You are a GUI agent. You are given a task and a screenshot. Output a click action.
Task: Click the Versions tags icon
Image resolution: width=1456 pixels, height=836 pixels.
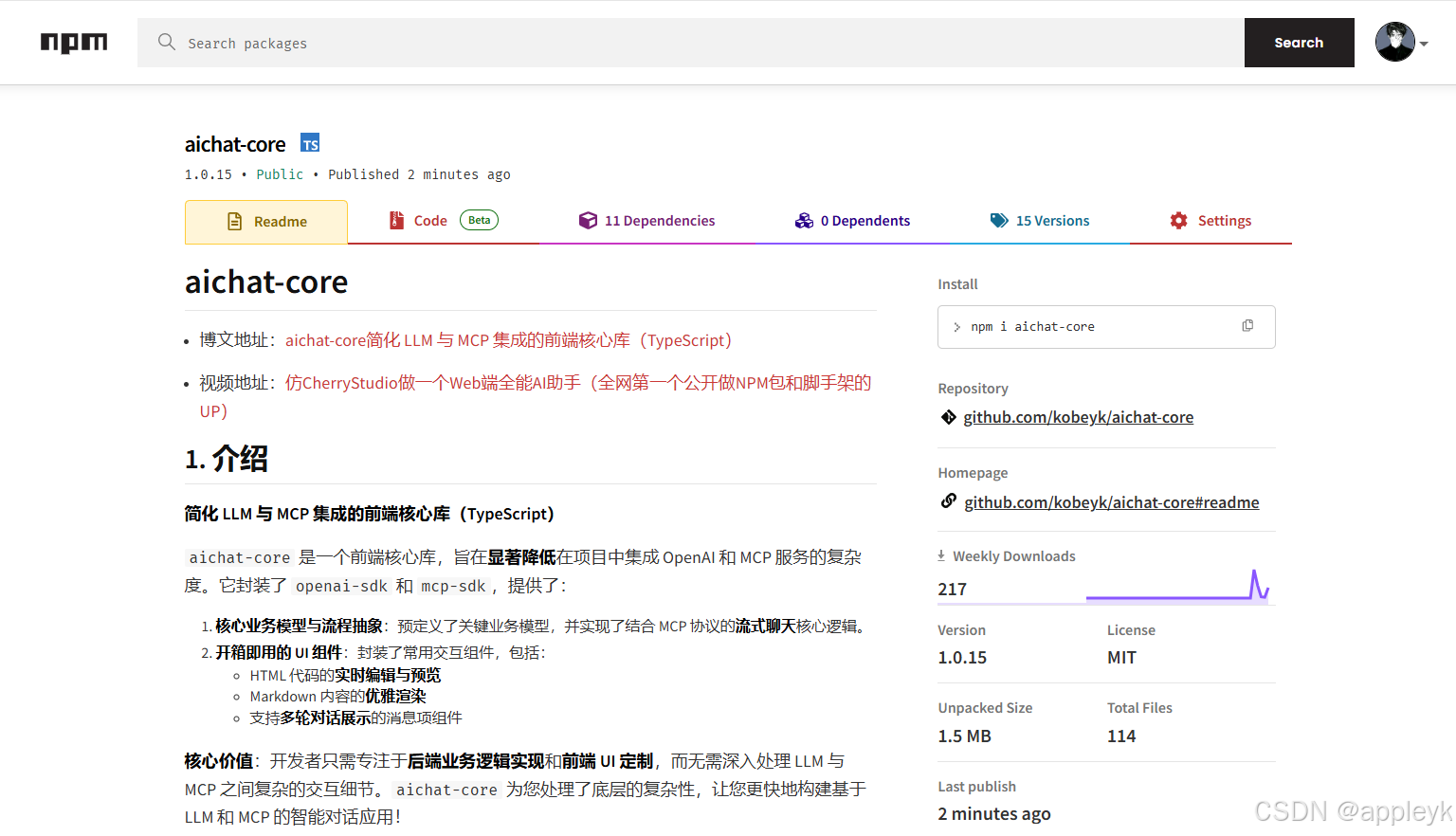point(999,220)
